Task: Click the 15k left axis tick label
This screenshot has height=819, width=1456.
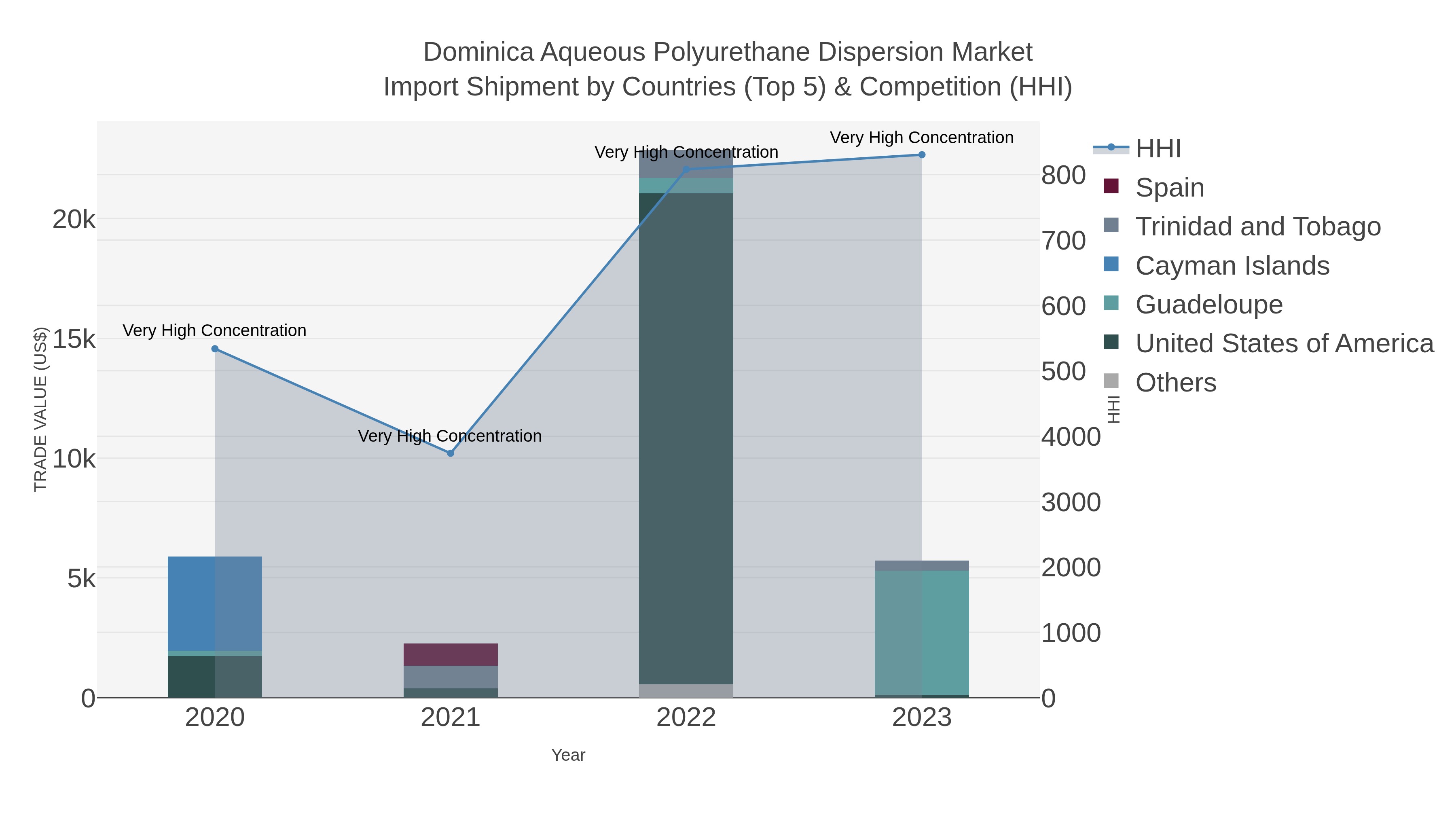Action: (x=74, y=339)
